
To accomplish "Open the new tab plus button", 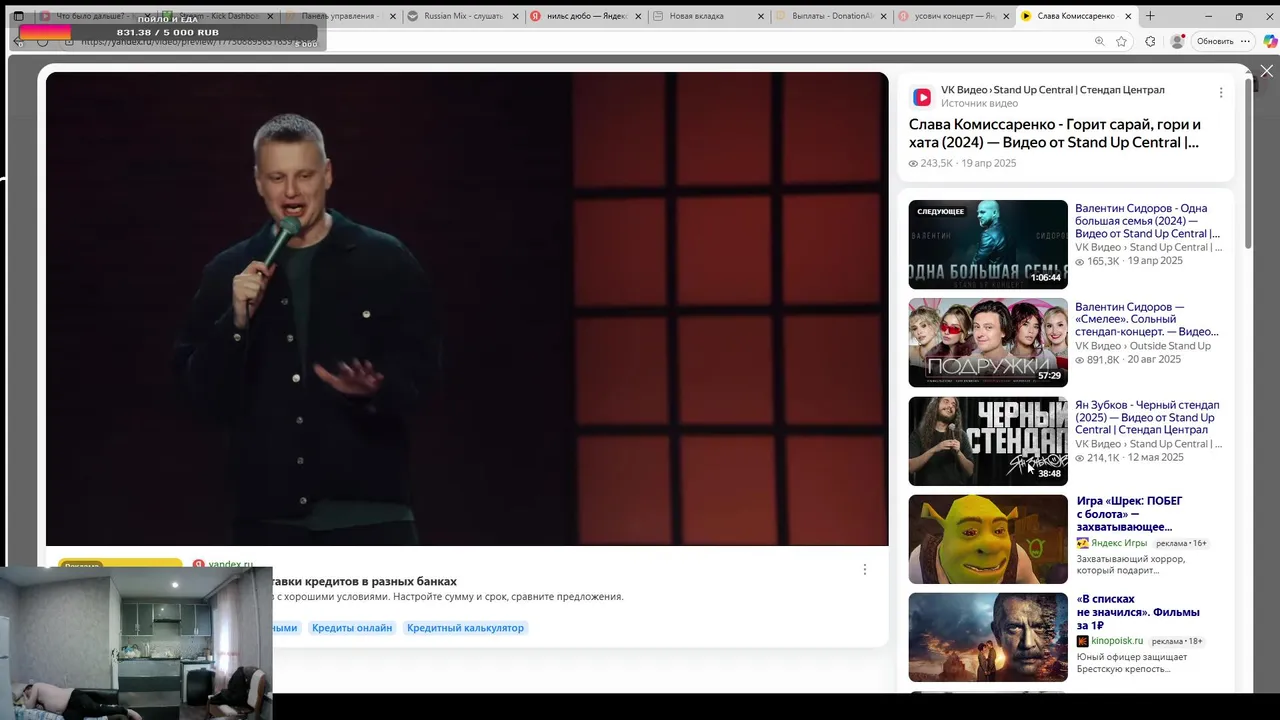I will click(1150, 16).
